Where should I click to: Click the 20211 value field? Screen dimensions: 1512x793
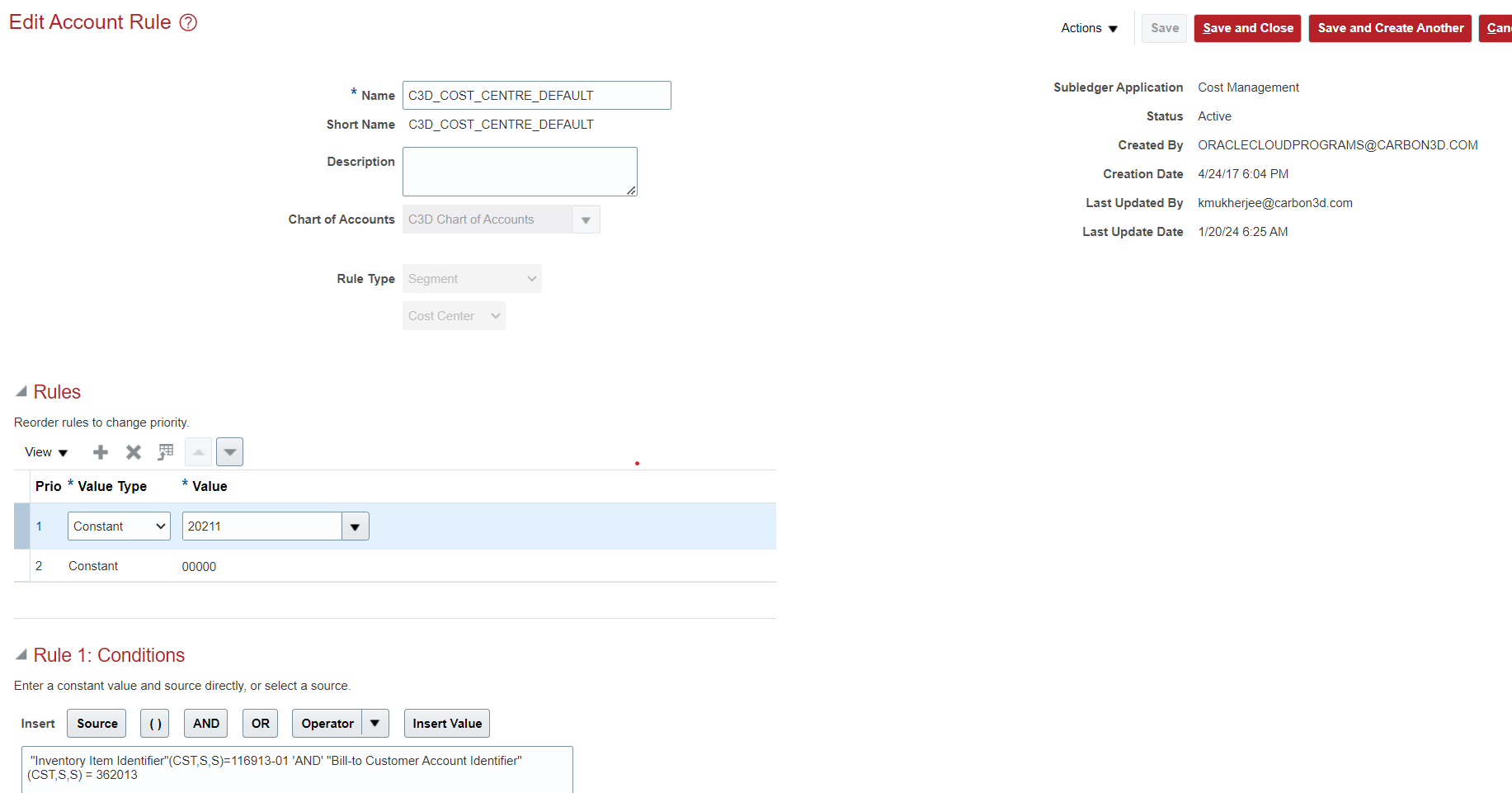pos(261,526)
